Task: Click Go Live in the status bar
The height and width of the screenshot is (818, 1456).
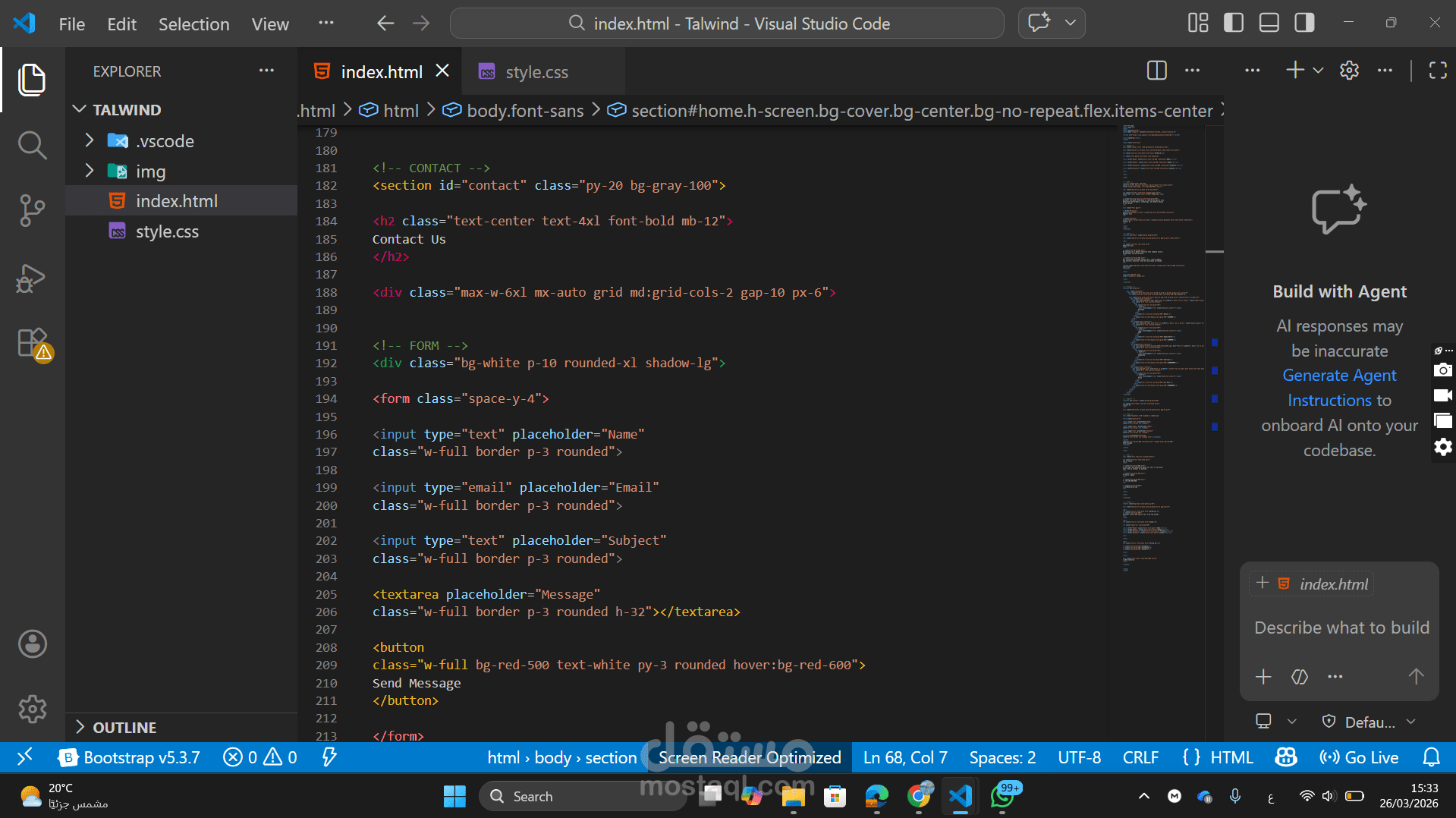Action: (x=1359, y=757)
